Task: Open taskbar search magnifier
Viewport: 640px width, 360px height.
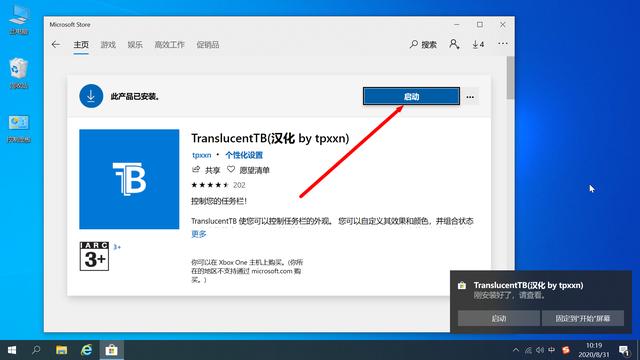Action: (36, 350)
